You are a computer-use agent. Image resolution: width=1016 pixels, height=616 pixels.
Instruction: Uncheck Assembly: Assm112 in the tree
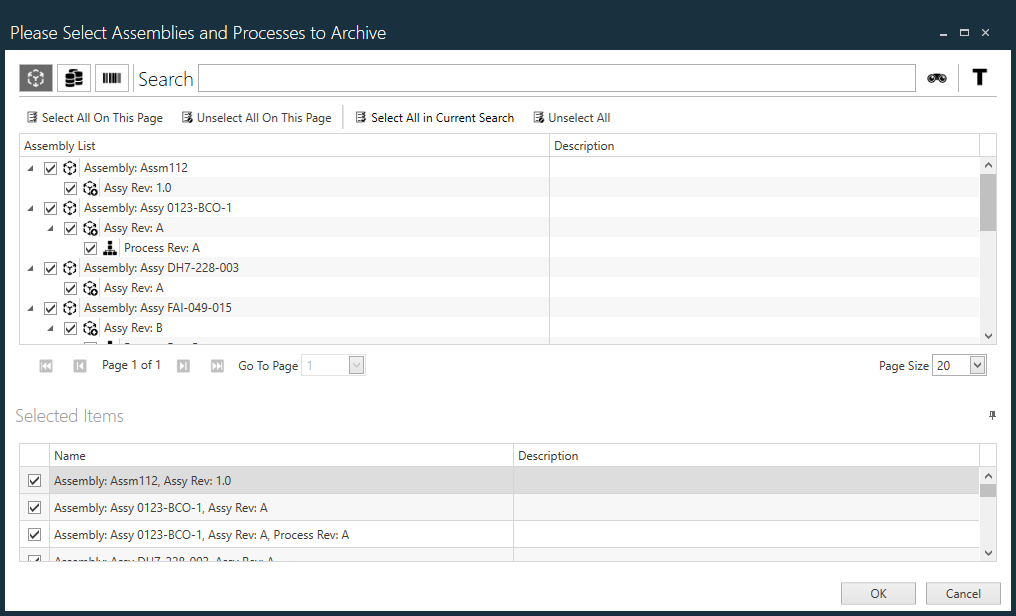(50, 168)
